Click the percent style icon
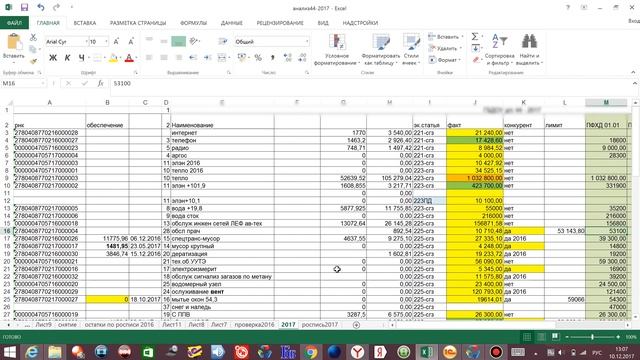The height and width of the screenshot is (360, 640). pos(258,58)
